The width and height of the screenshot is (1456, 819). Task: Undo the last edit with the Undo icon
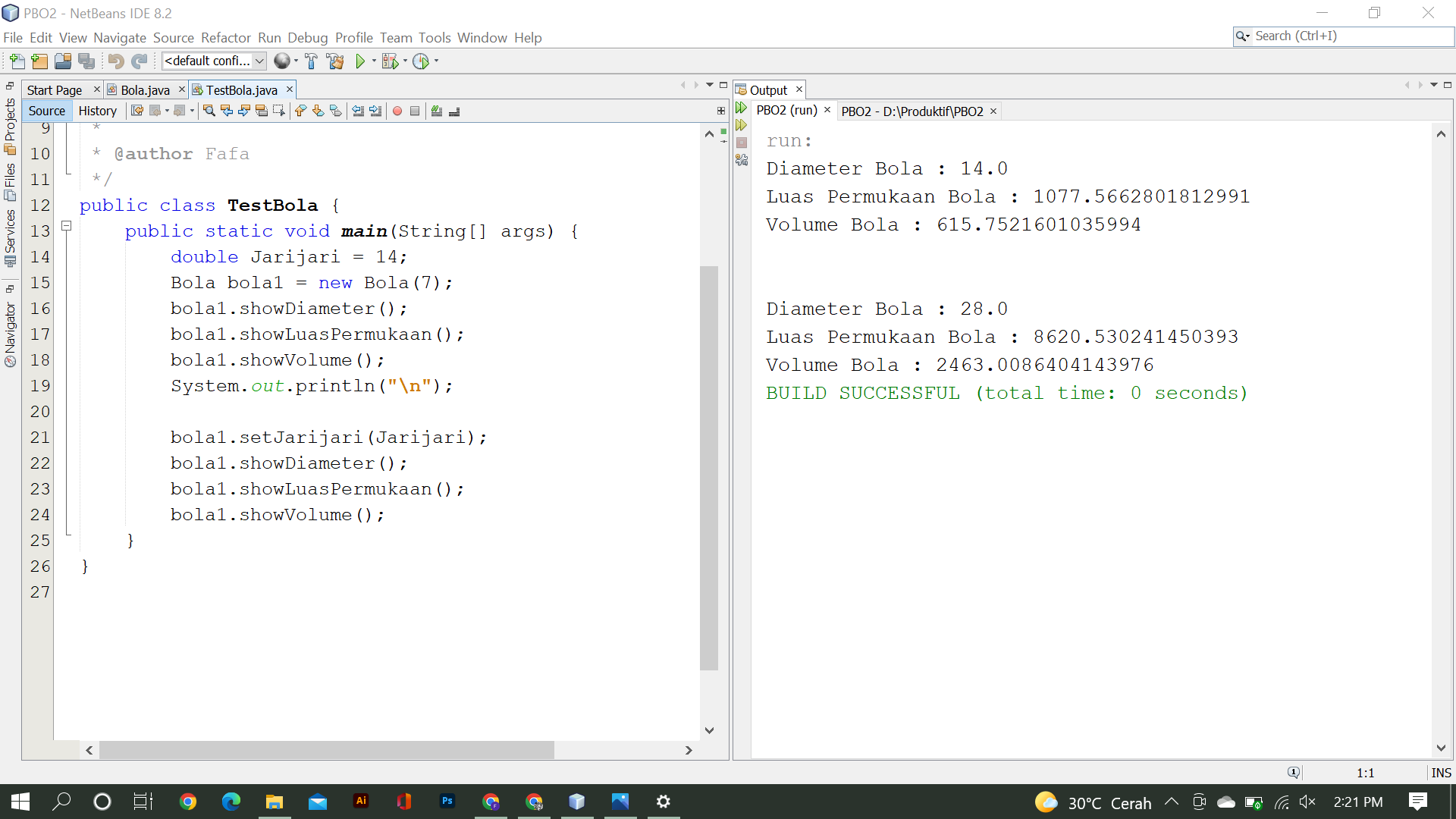tap(115, 61)
